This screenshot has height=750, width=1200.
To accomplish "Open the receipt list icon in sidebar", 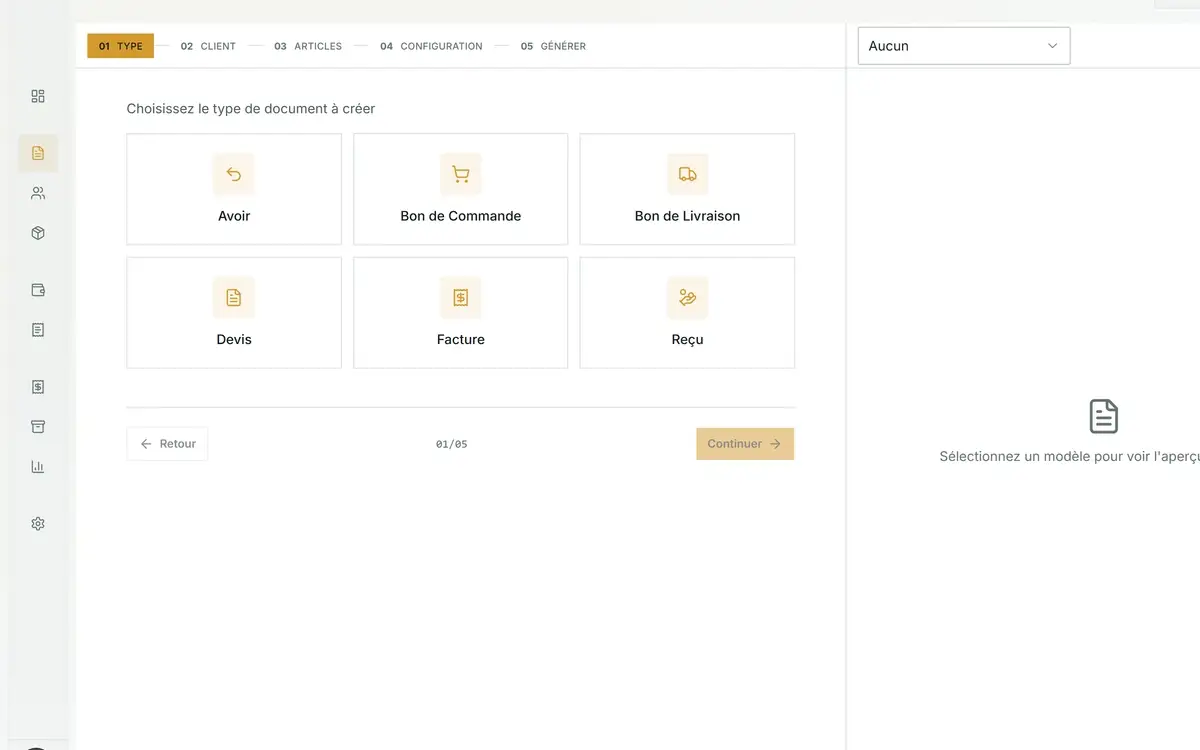I will click(x=38, y=330).
